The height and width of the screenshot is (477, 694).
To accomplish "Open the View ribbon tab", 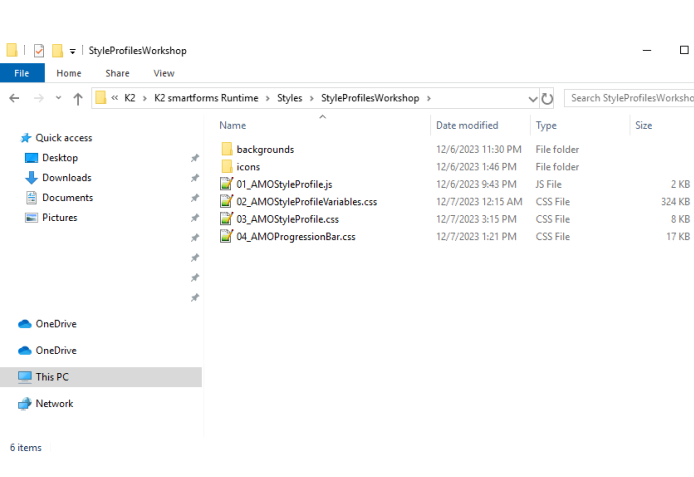I will pyautogui.click(x=164, y=73).
